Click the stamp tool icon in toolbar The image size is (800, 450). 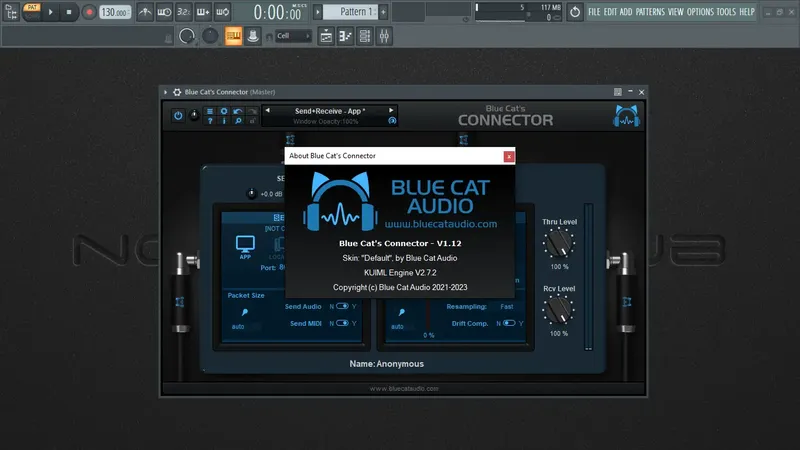coord(253,36)
